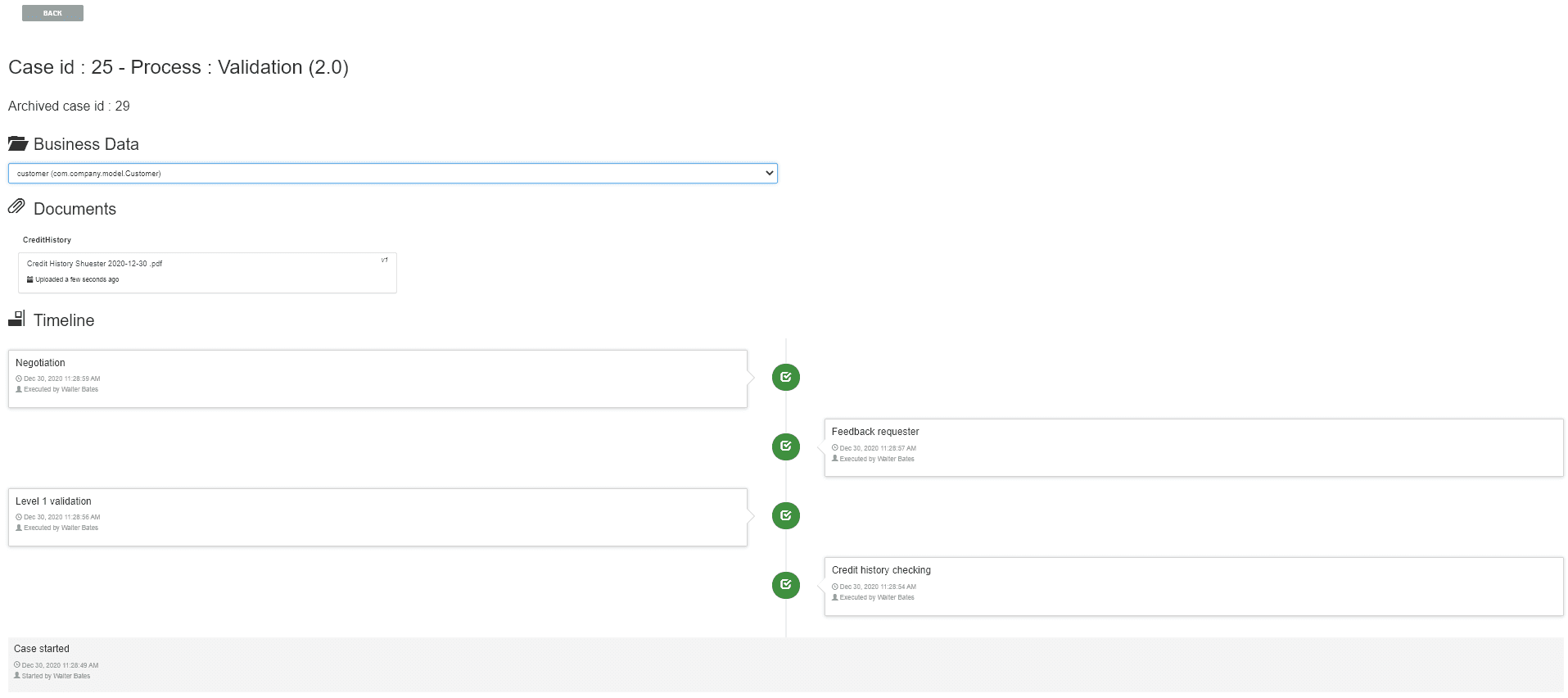This screenshot has width=1568, height=698.
Task: Click the green check icon for Credit history checking
Action: point(785,585)
